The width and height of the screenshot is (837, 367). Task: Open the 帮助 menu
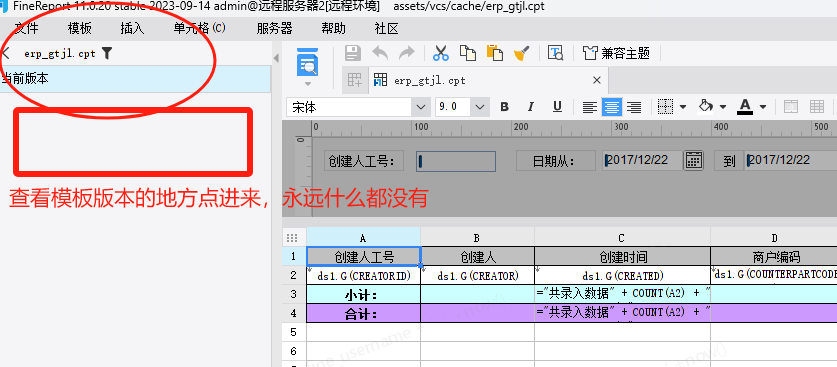point(334,29)
